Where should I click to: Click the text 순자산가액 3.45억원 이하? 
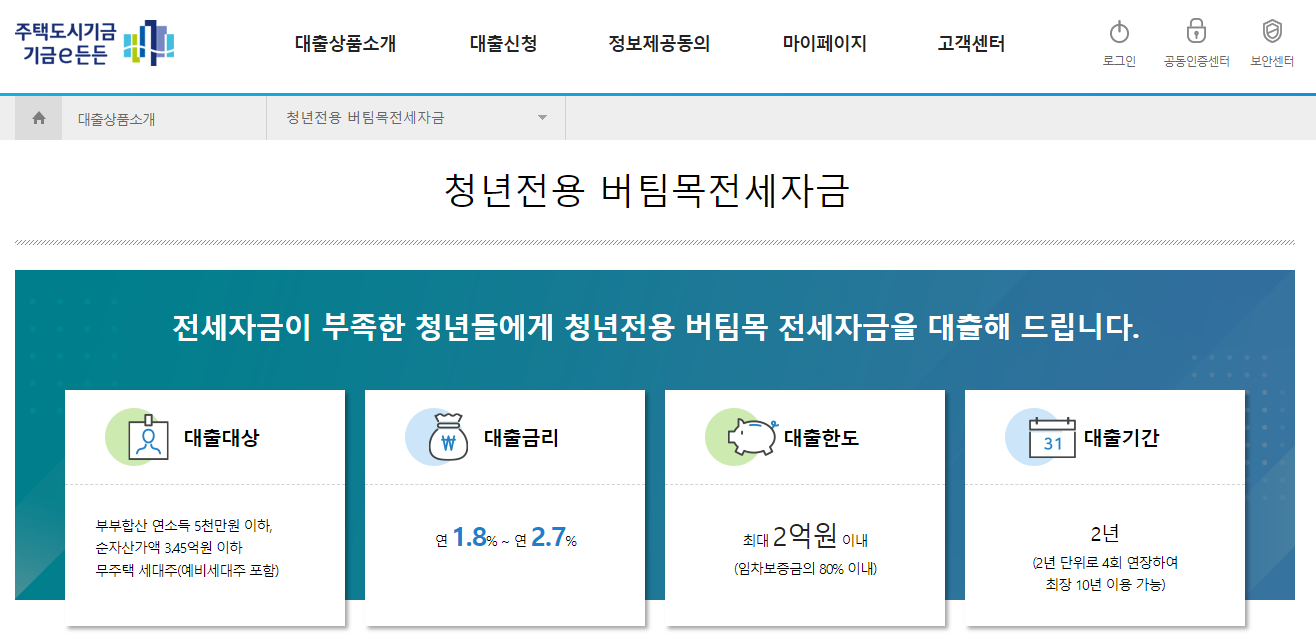(x=169, y=548)
